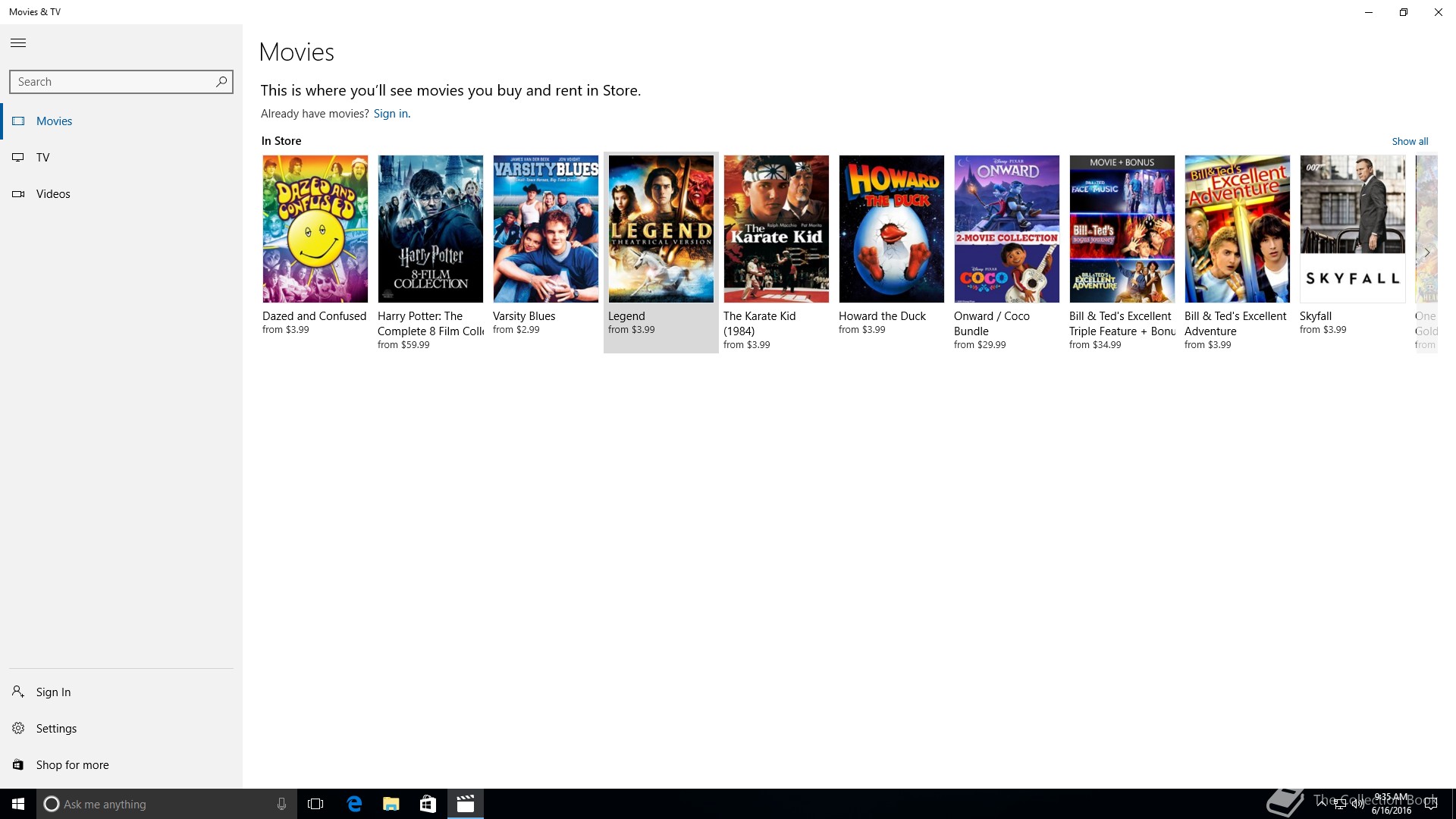Click the Cortana circle icon

coord(52,804)
